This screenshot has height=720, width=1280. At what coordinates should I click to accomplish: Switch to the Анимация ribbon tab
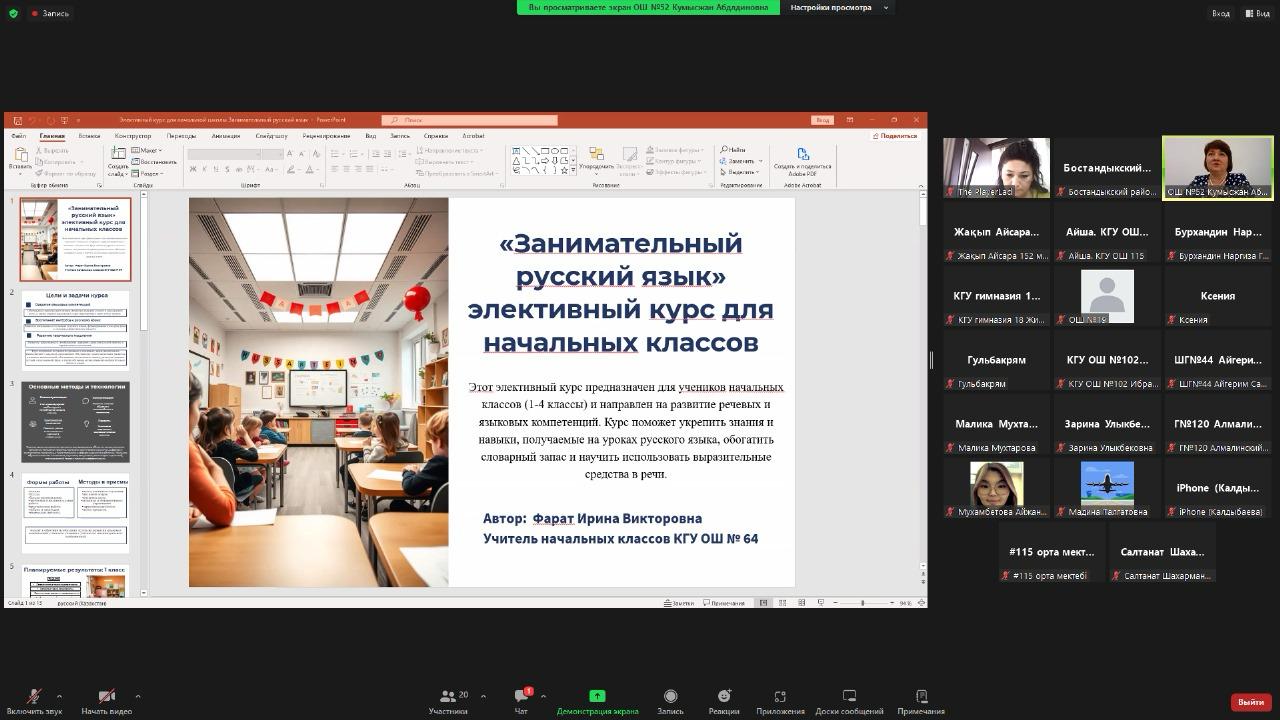click(226, 136)
